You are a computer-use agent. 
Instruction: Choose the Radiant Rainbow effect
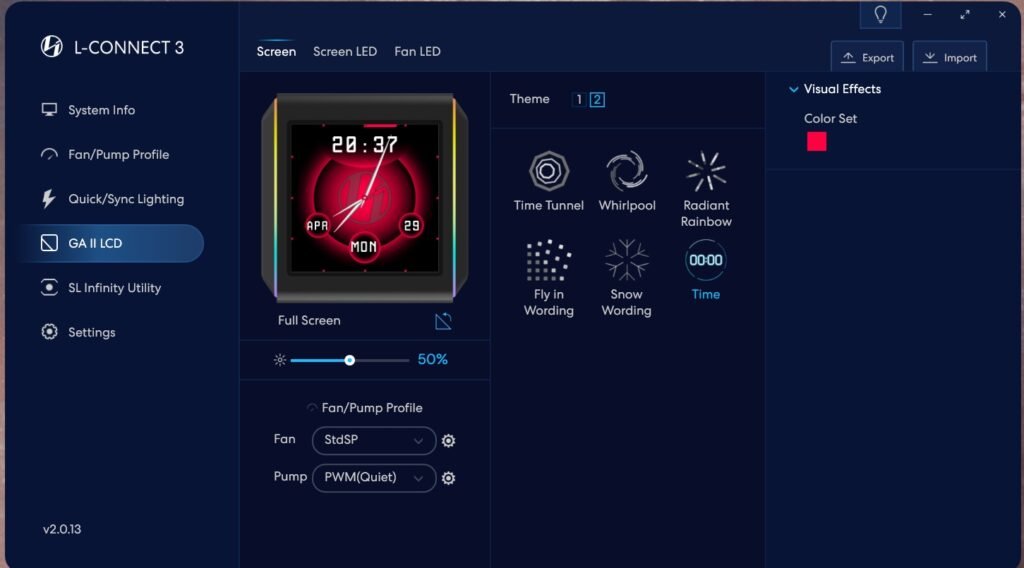coord(706,189)
